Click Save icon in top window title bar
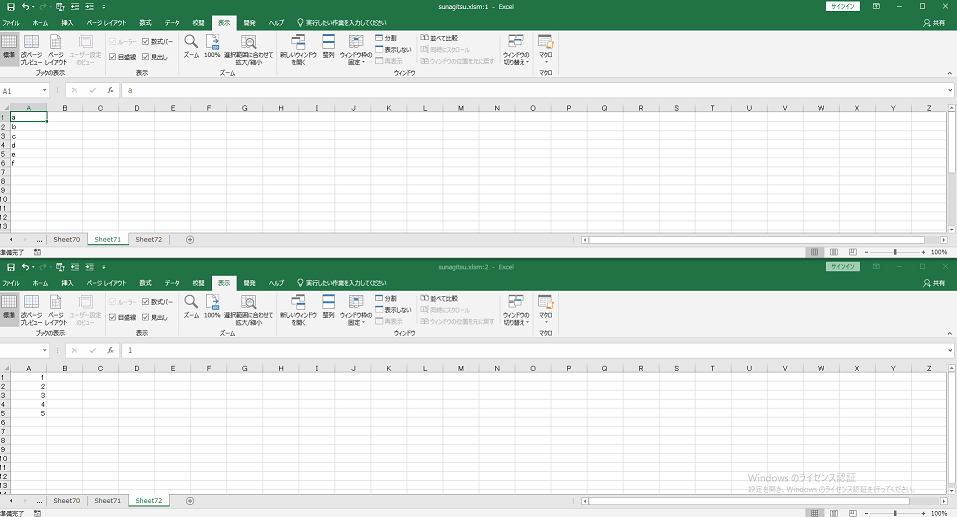This screenshot has width=957, height=517. tap(10, 7)
